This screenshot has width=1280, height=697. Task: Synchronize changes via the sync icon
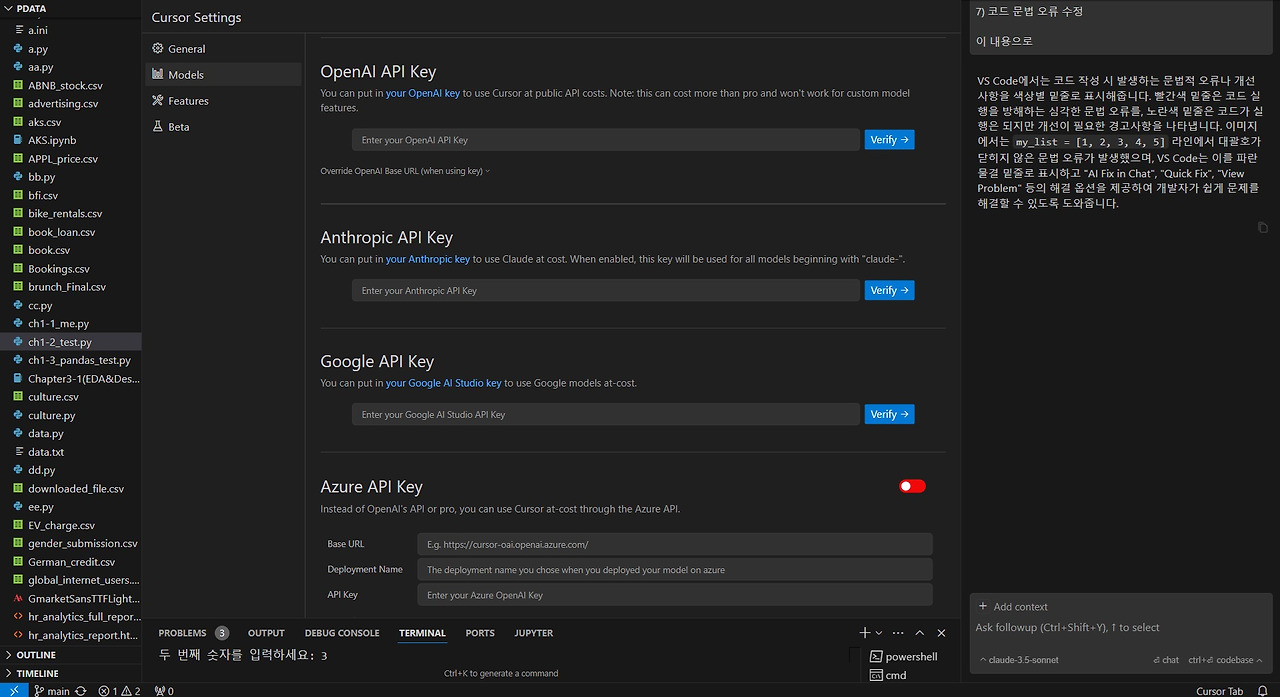81,691
